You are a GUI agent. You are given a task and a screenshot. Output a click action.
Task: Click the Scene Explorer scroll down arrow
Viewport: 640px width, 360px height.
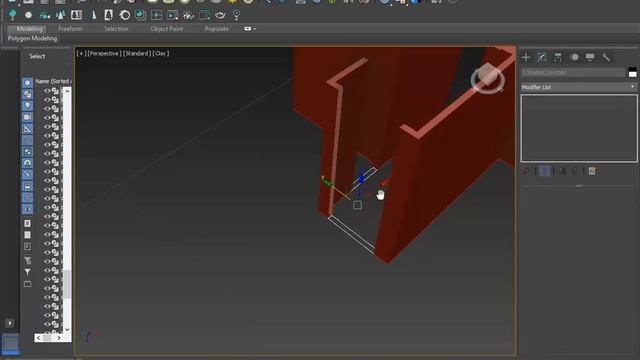tap(67, 329)
